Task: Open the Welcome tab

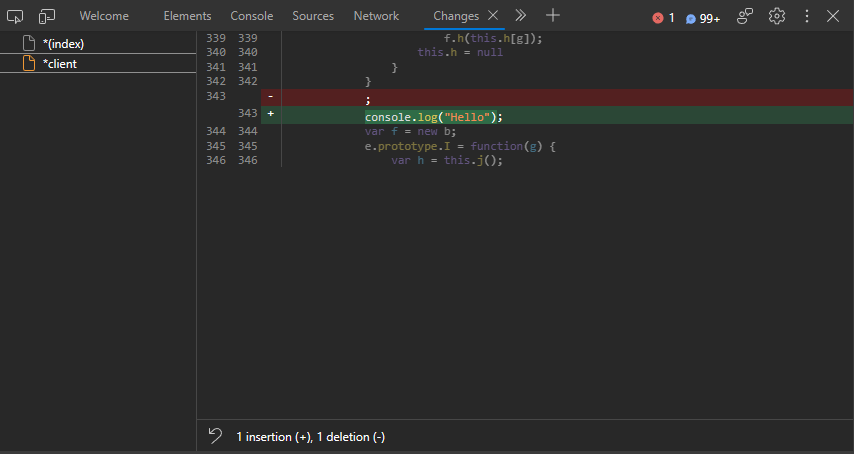Action: [104, 16]
